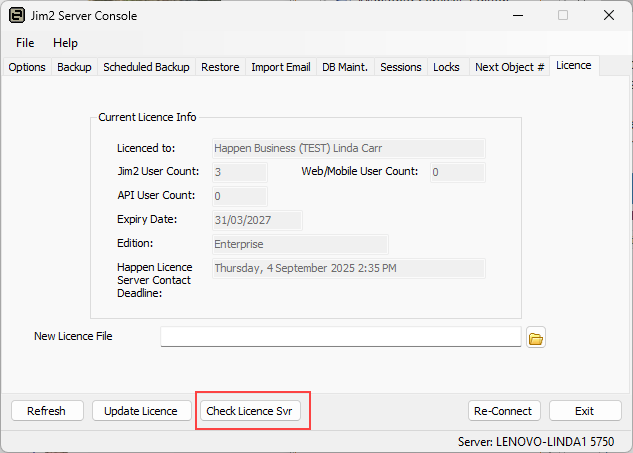Click Check Licence Svr button
The height and width of the screenshot is (453, 633).
[x=249, y=411]
